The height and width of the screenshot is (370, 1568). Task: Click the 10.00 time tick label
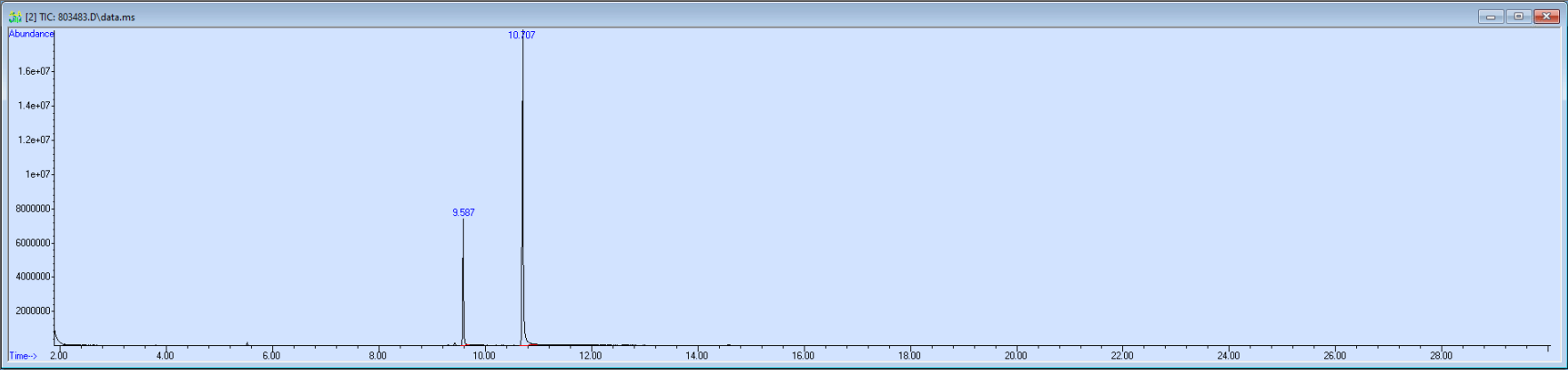coord(484,356)
